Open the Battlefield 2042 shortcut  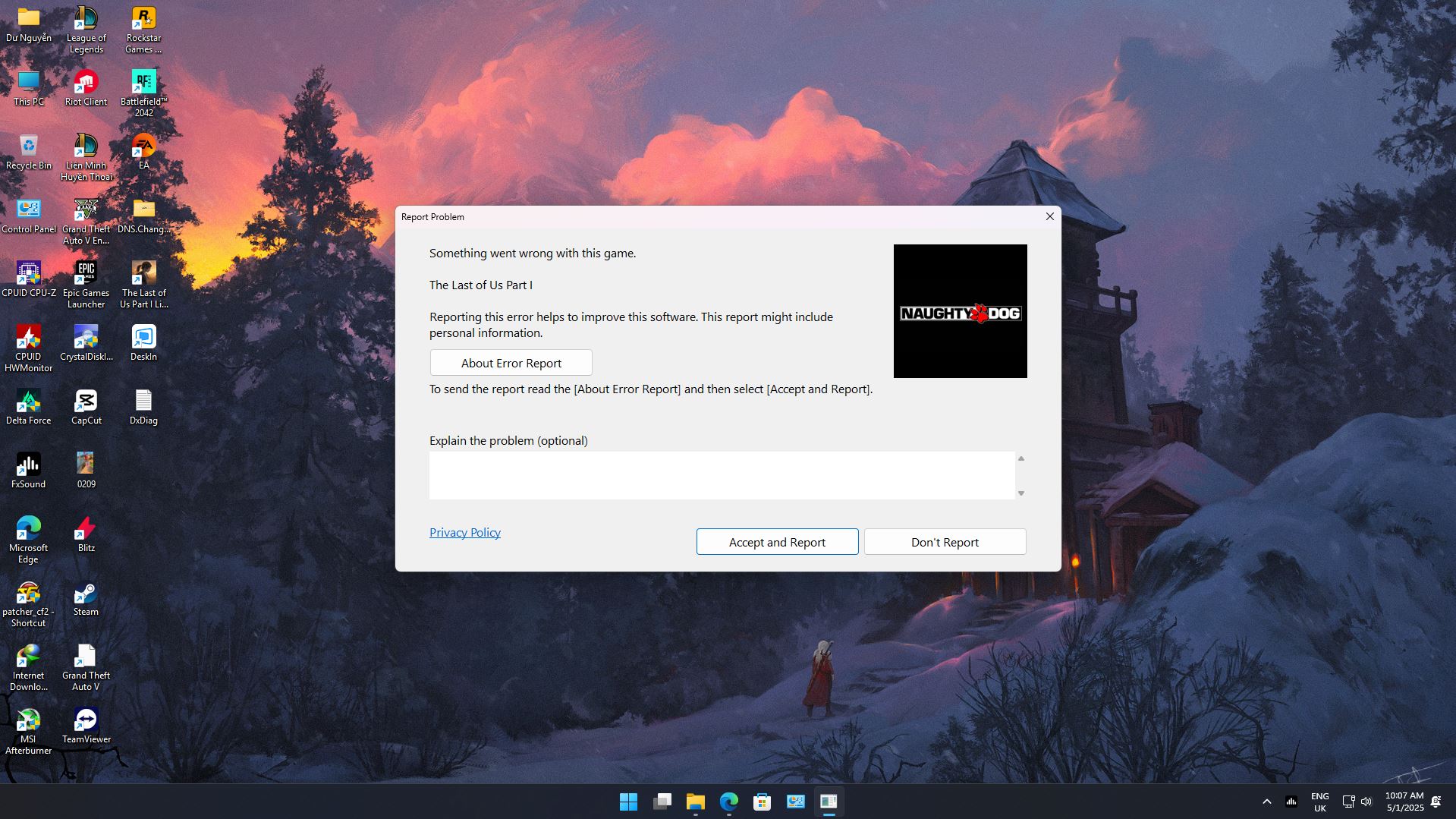click(x=142, y=80)
